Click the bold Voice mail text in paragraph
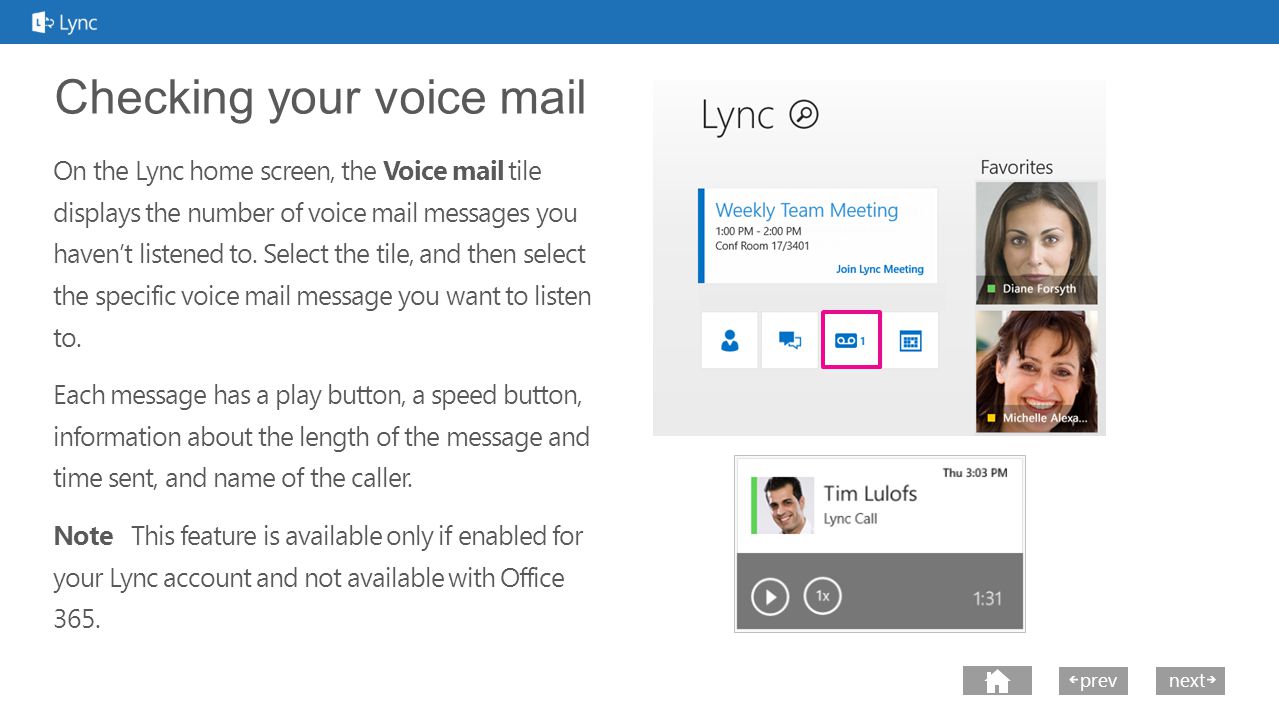This screenshot has height=720, width=1279. (x=443, y=171)
